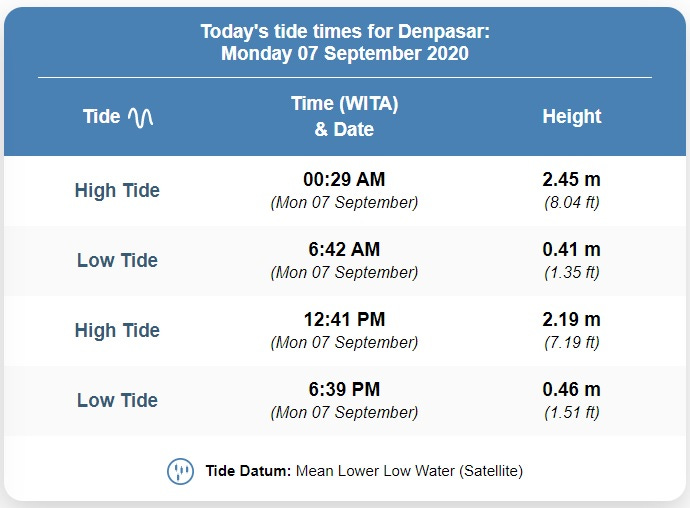
Task: Click the Denpasar tide times title
Action: [345, 42]
